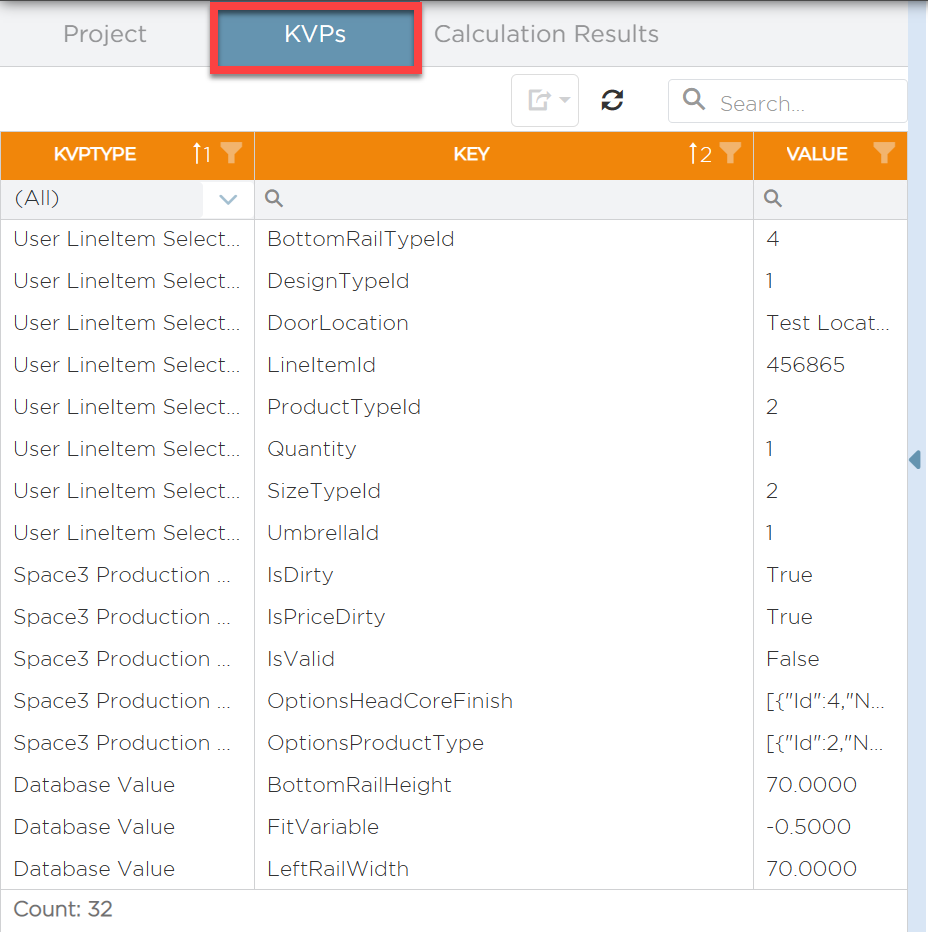Click the Search input field
Viewport: 928px width, 932px height.
click(x=788, y=102)
